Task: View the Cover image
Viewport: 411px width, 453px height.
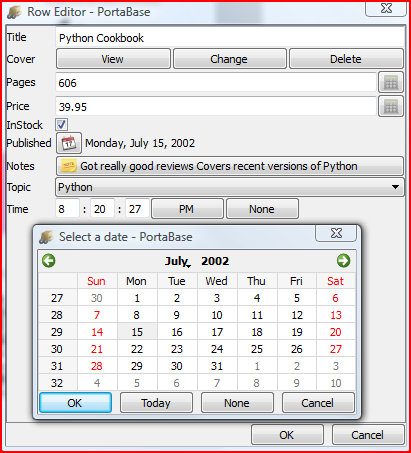Action: 113,59
